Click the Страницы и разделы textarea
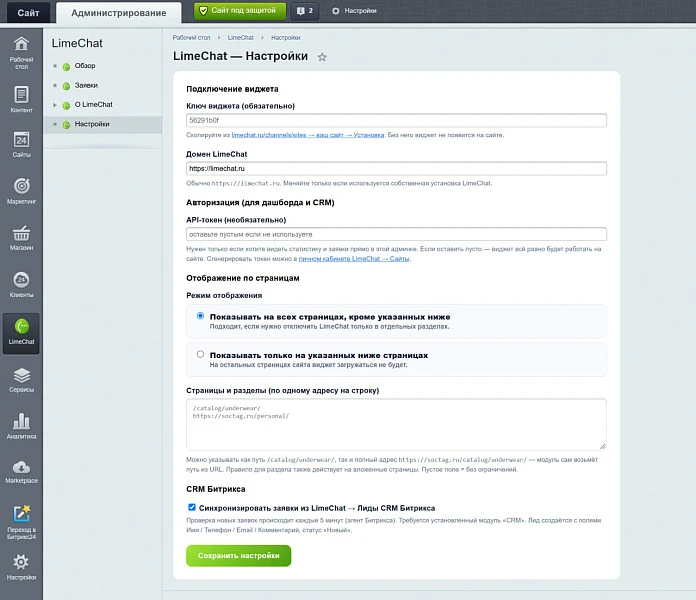Image resolution: width=696 pixels, height=600 pixels. 396,425
